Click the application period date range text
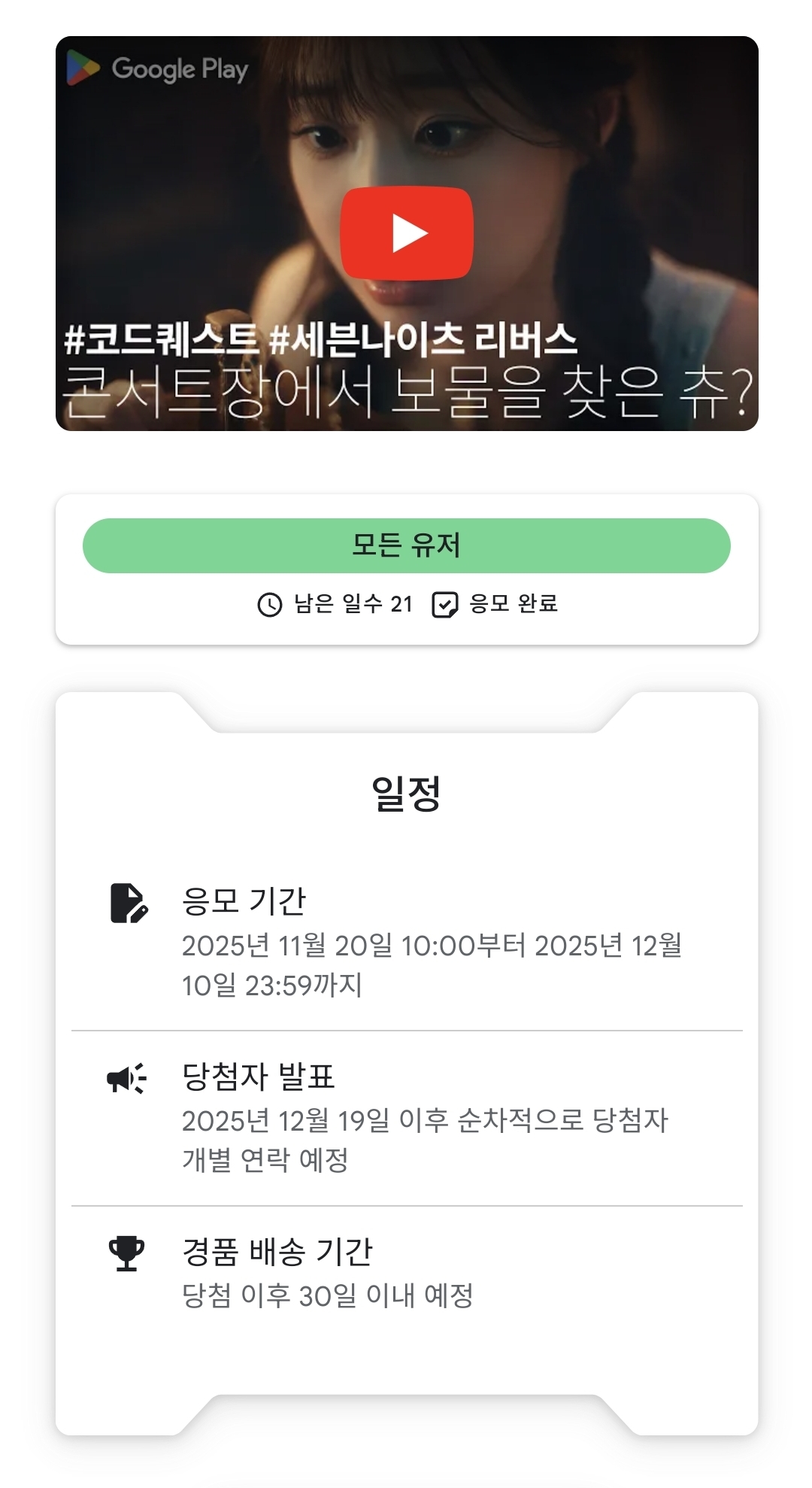The image size is (812, 1488). 432,965
